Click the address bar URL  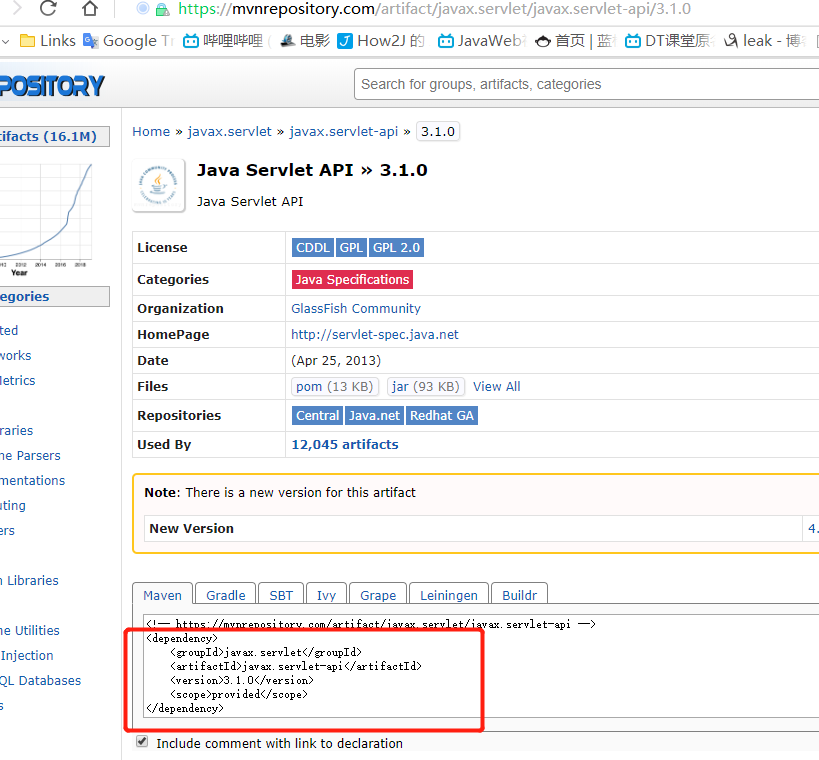tap(435, 9)
